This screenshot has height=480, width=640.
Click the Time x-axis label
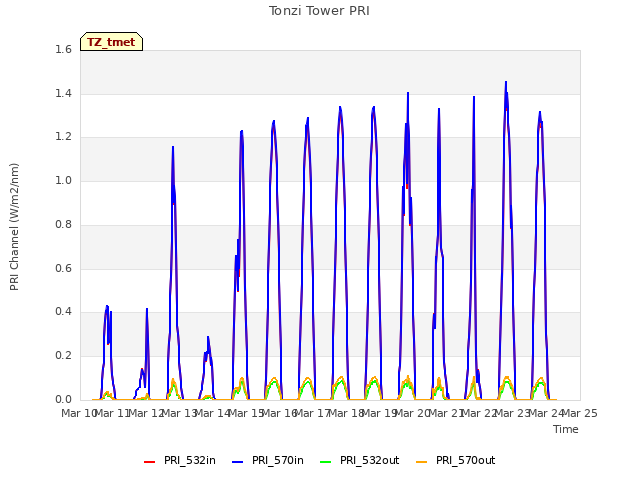click(x=566, y=429)
